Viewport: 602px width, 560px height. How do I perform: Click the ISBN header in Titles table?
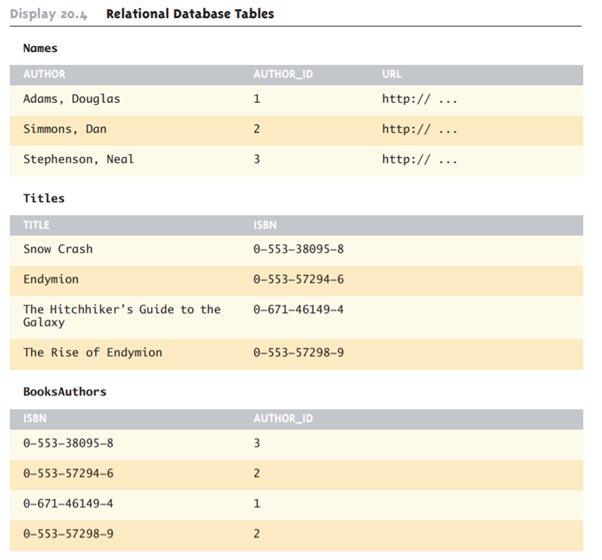(265, 225)
